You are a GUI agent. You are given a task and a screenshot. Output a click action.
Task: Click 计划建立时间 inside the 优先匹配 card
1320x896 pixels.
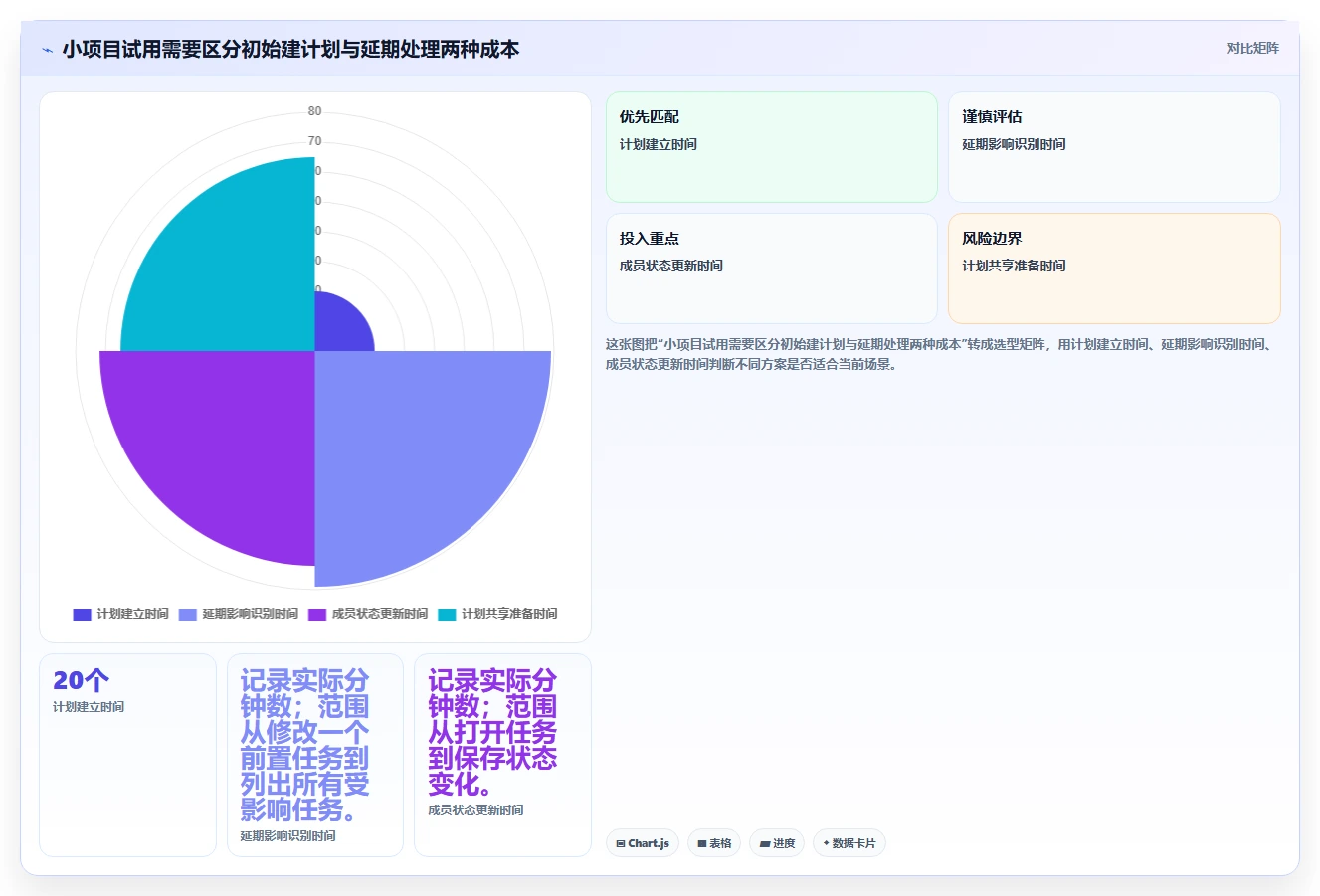point(659,144)
